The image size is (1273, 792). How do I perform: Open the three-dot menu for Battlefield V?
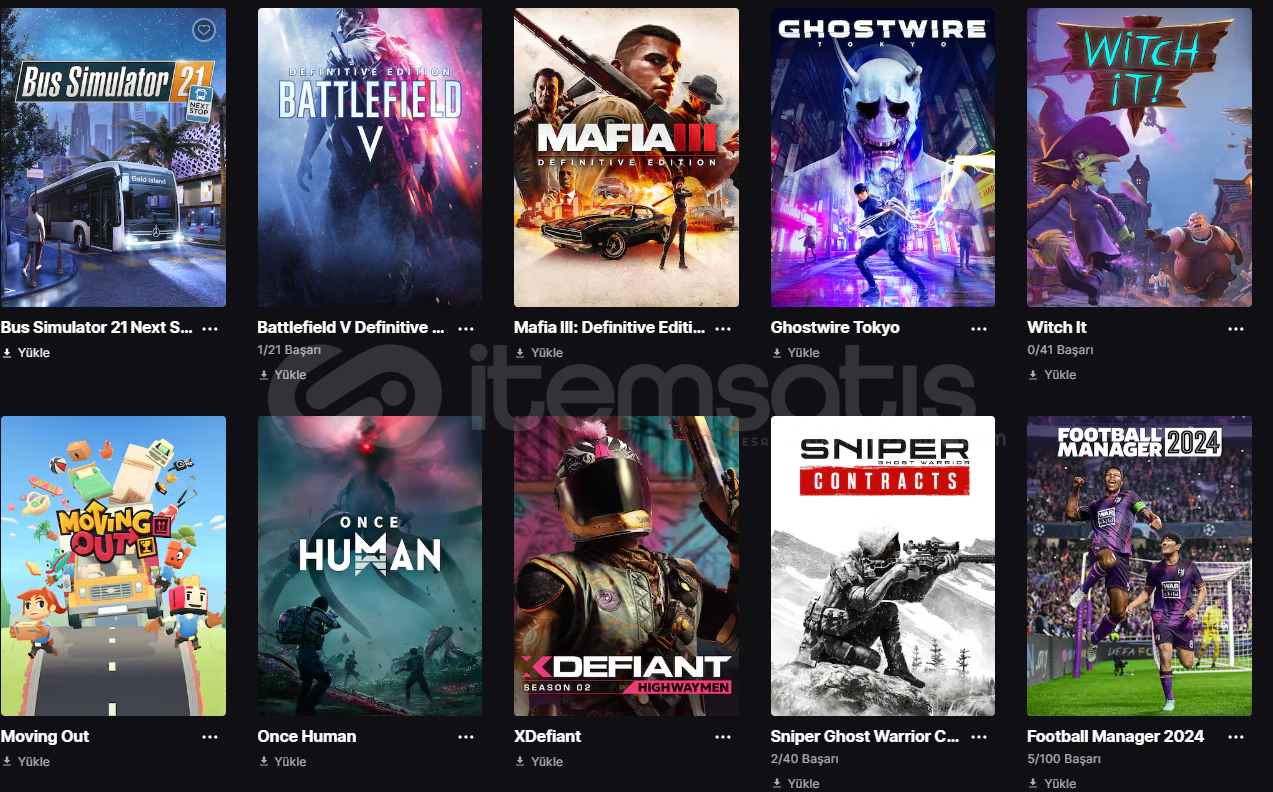[466, 328]
